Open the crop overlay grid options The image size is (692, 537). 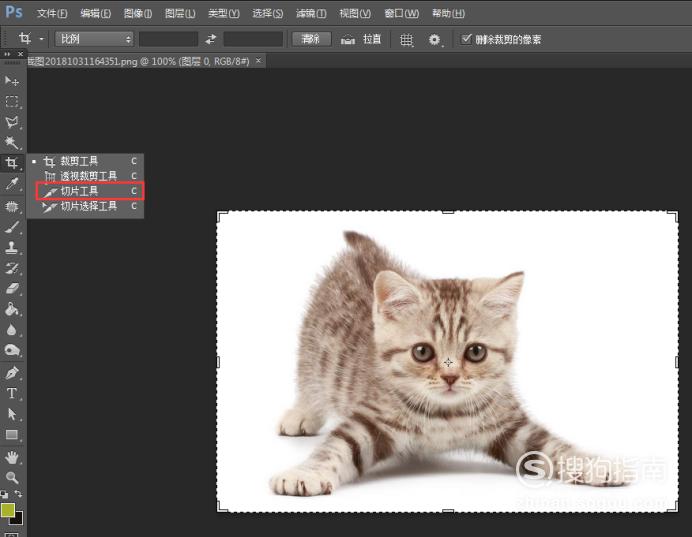click(406, 40)
